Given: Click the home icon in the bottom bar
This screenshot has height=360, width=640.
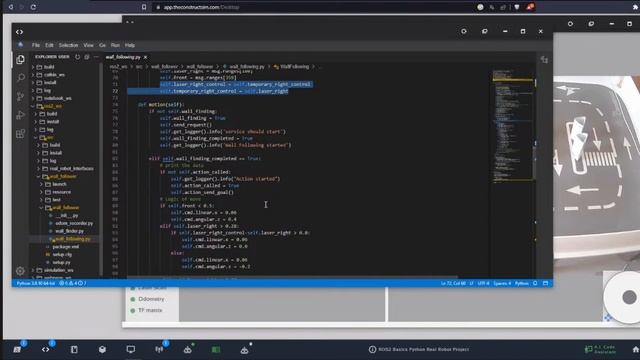Looking at the screenshot, I should click(636, 349).
